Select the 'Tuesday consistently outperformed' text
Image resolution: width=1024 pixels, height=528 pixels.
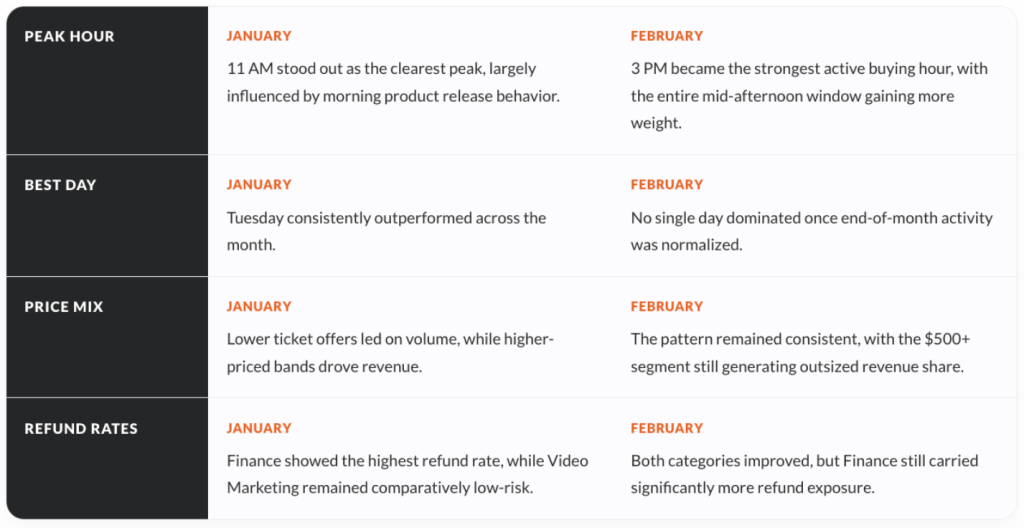tap(386, 231)
